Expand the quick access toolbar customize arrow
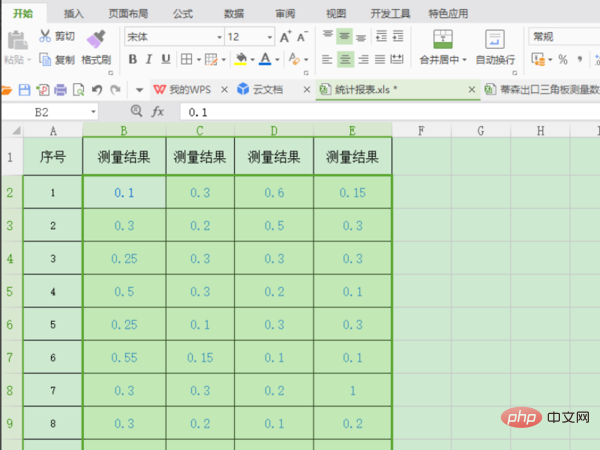 [x=140, y=90]
